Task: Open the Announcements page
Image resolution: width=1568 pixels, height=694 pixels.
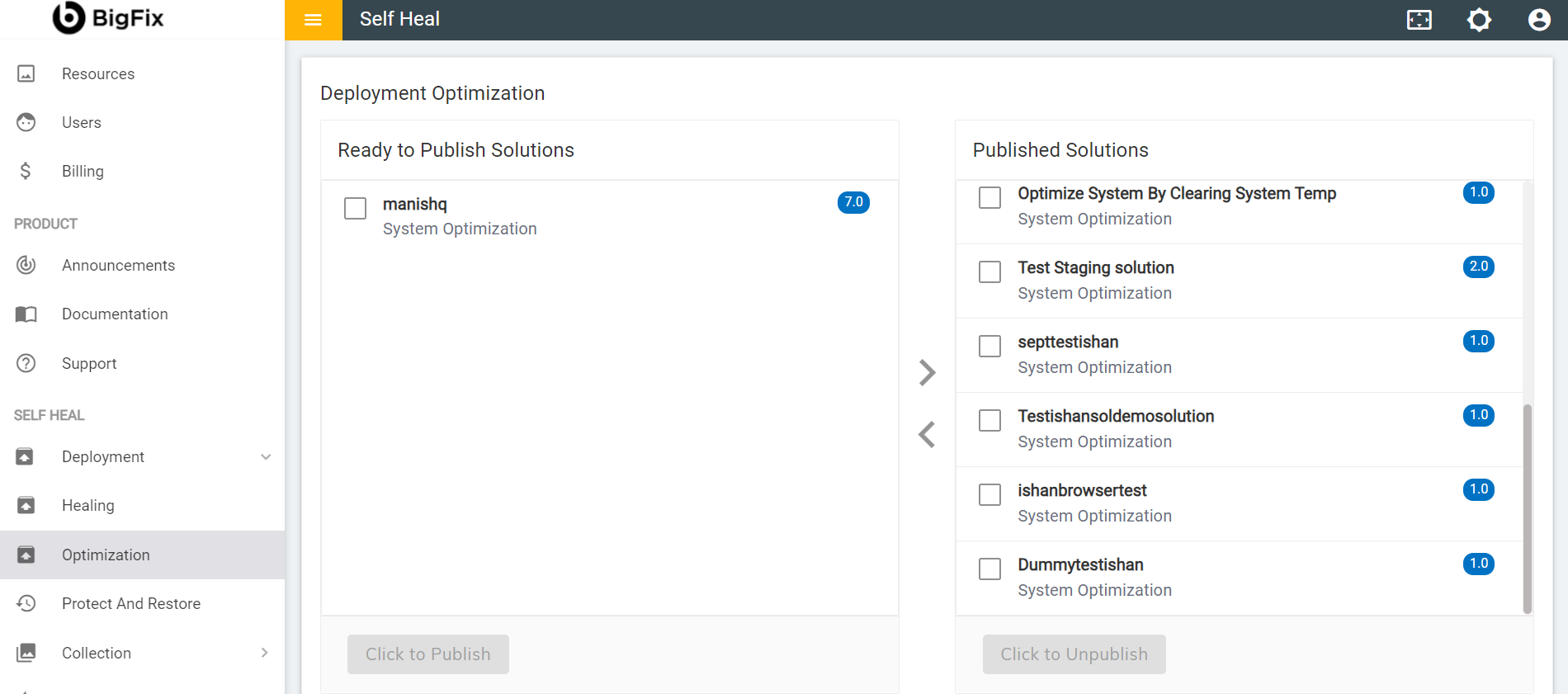Action: 118,266
